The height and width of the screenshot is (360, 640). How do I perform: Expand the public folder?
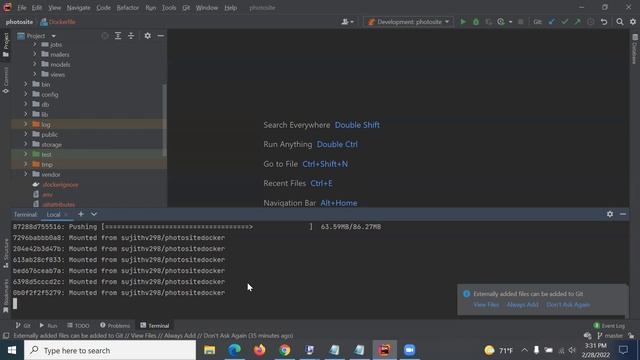(26, 134)
